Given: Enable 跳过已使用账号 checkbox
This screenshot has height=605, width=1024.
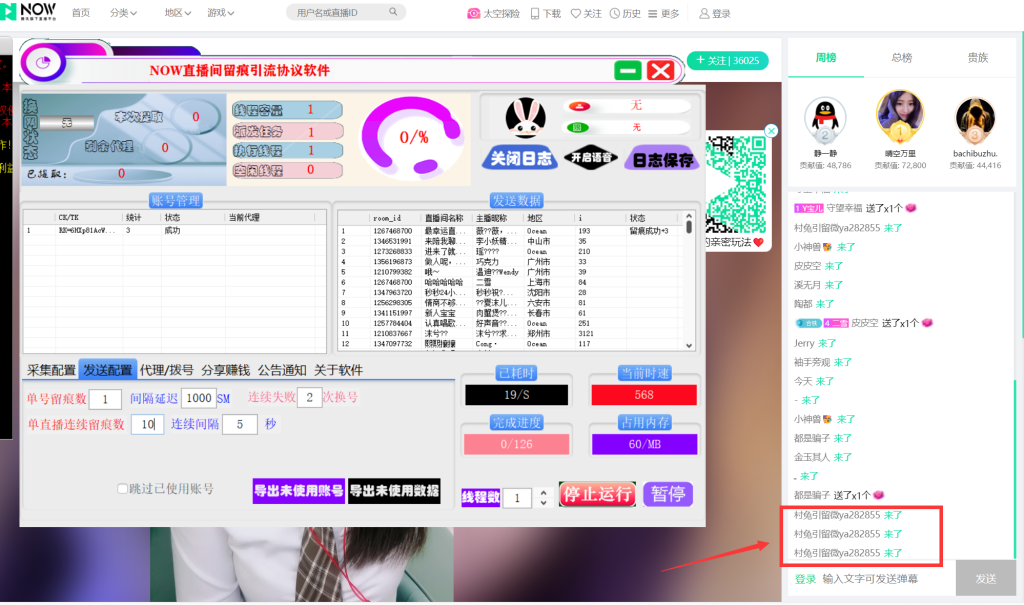Looking at the screenshot, I should click(123, 489).
